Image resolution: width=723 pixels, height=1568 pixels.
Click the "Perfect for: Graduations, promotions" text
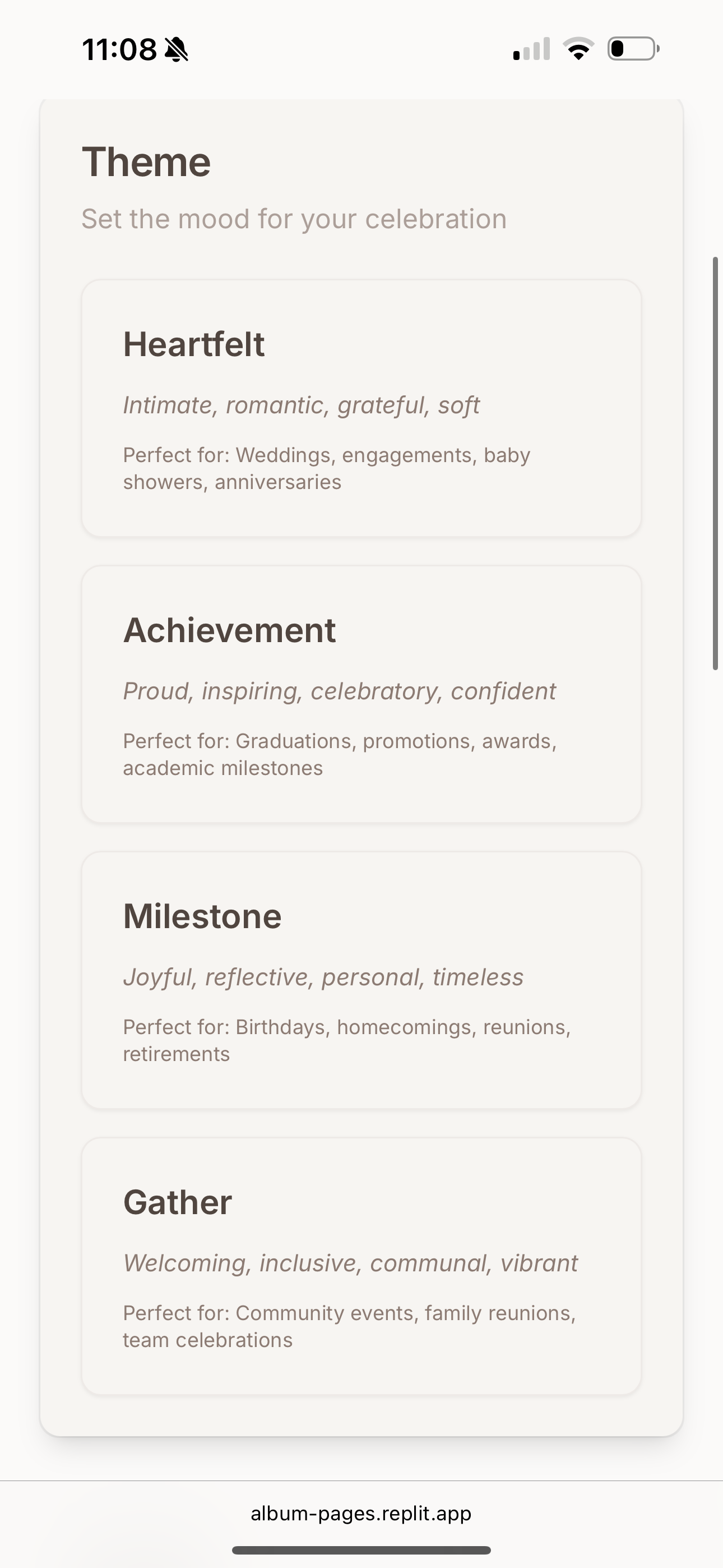pos(340,755)
